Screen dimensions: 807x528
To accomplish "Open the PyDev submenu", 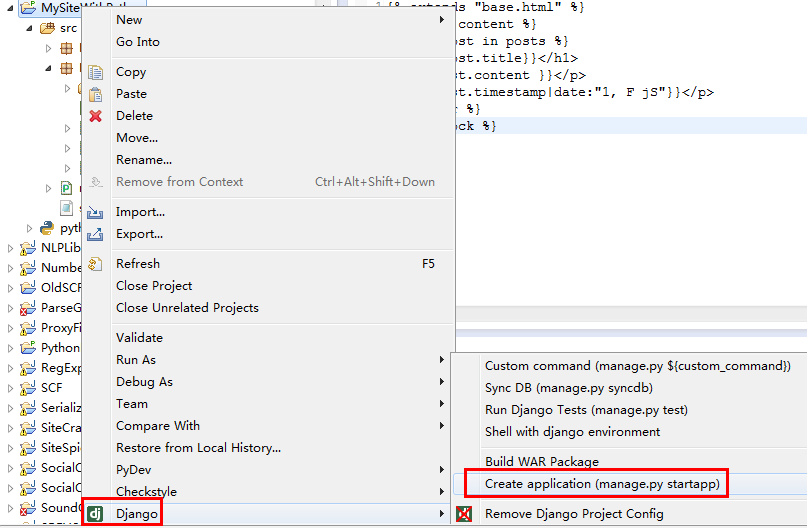I will pyautogui.click(x=134, y=470).
